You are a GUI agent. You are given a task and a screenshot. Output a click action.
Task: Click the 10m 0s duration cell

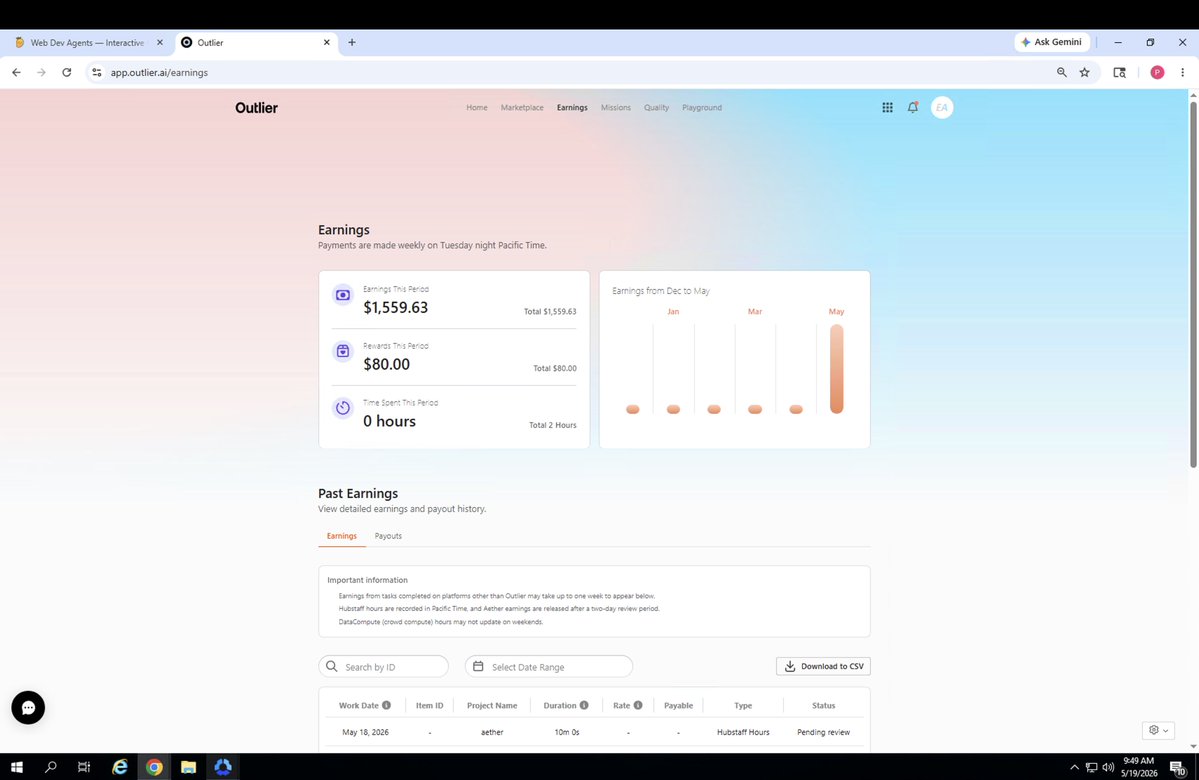566,732
